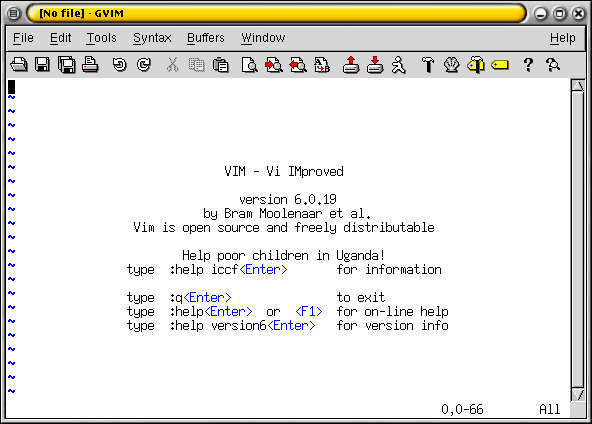Click the scrollbar down arrow
This screenshot has height=424, width=592.
point(578,395)
